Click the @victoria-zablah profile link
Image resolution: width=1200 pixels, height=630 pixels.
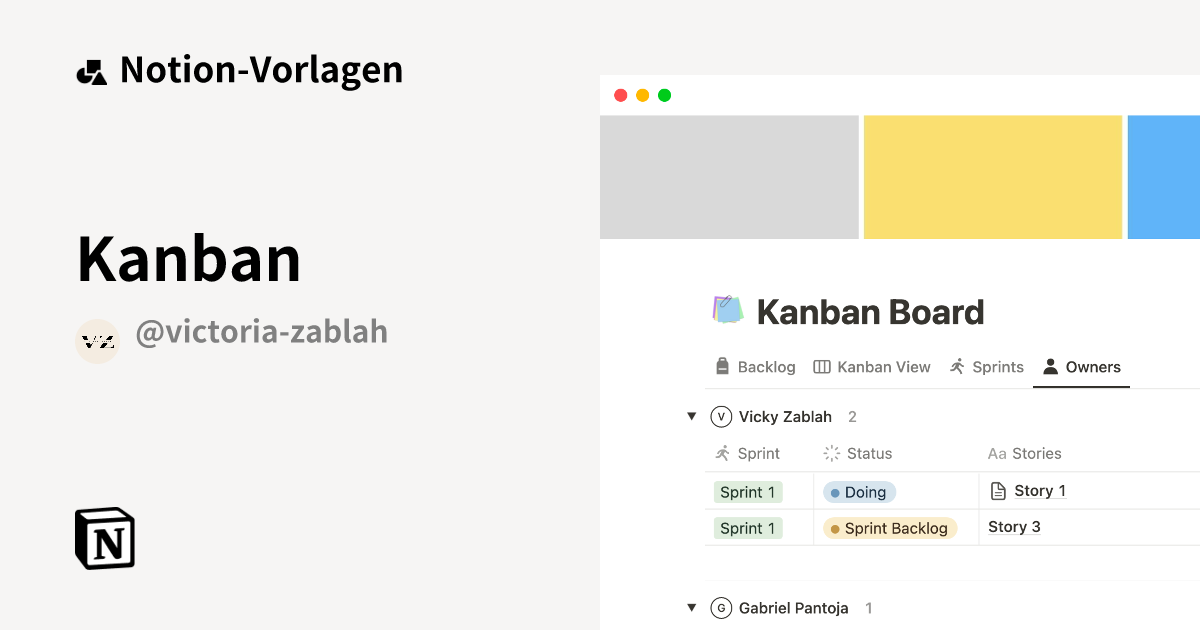tap(262, 332)
